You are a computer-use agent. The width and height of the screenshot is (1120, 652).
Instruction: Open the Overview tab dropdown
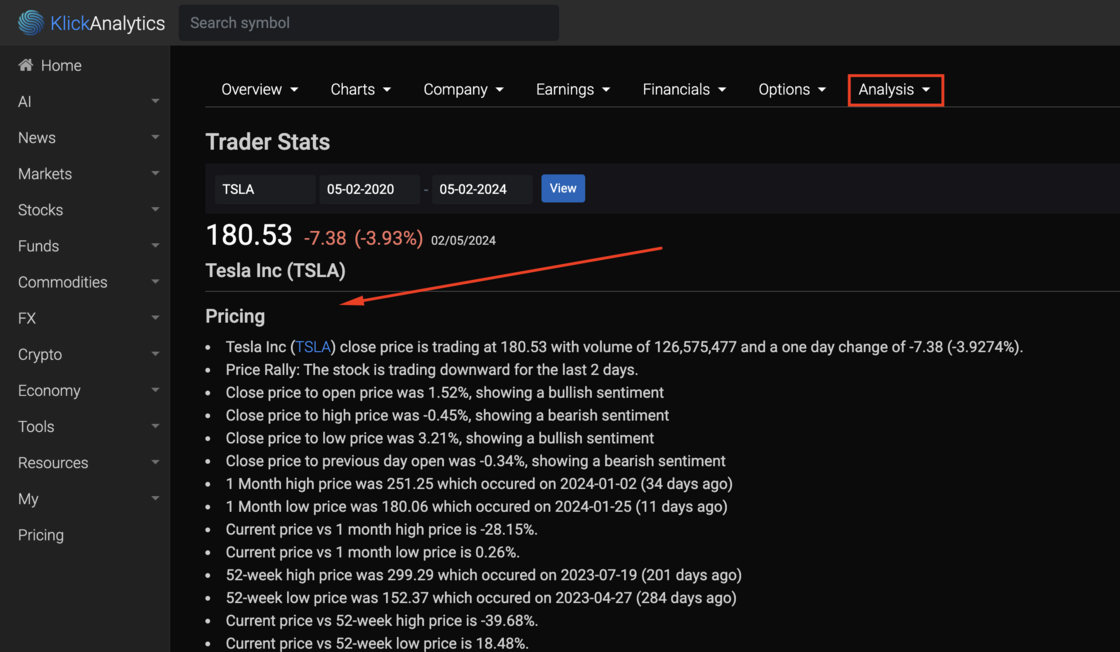(259, 89)
